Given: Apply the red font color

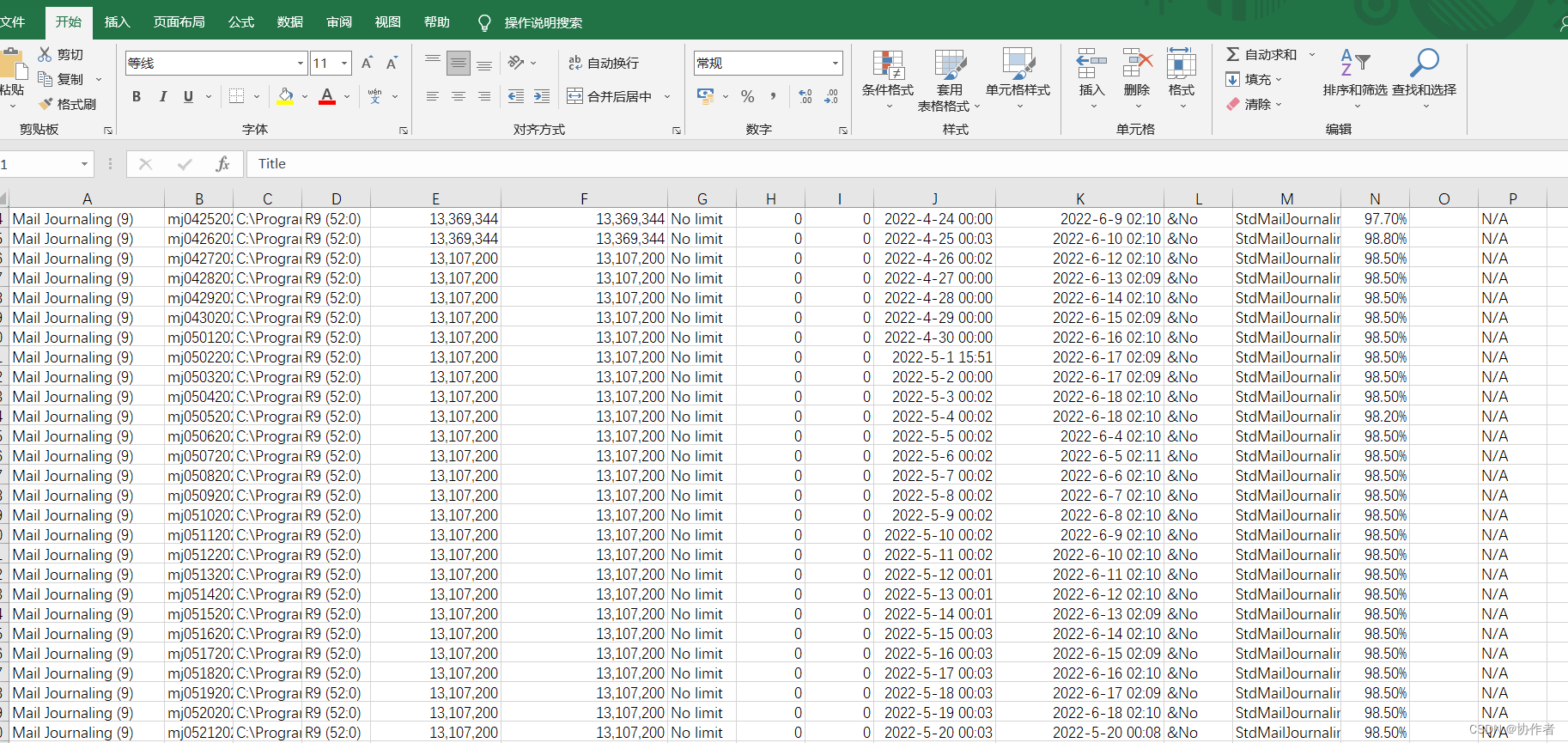Looking at the screenshot, I should point(327,96).
